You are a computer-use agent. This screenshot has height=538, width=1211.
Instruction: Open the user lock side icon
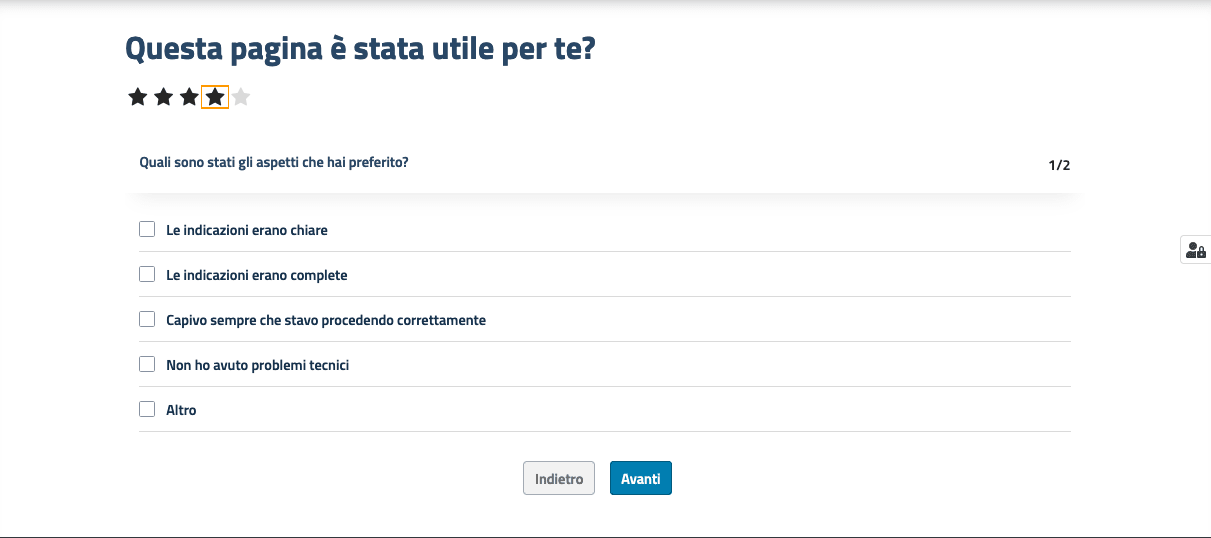coord(1195,250)
